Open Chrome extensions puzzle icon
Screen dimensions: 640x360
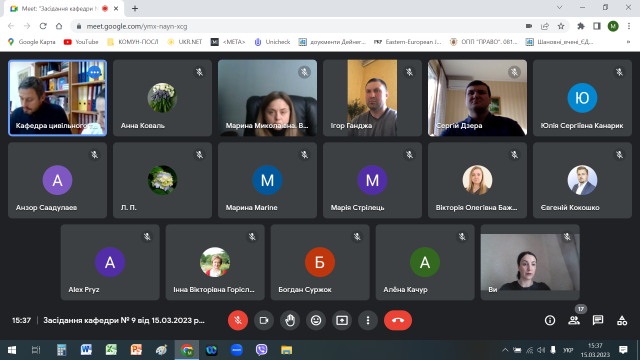[580, 26]
